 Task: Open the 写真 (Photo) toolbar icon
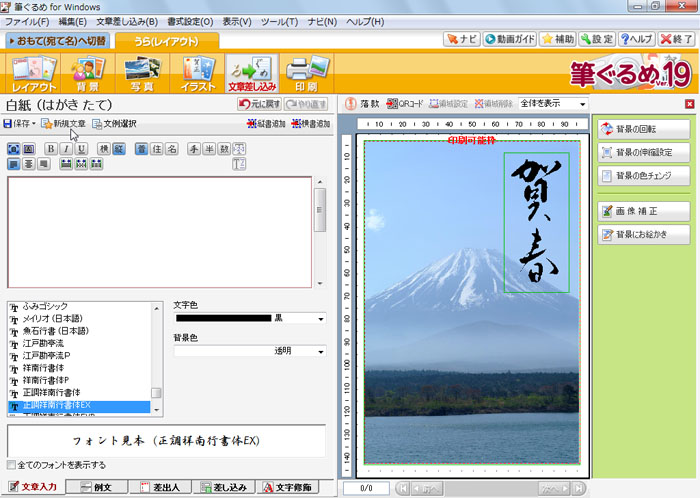coord(140,74)
